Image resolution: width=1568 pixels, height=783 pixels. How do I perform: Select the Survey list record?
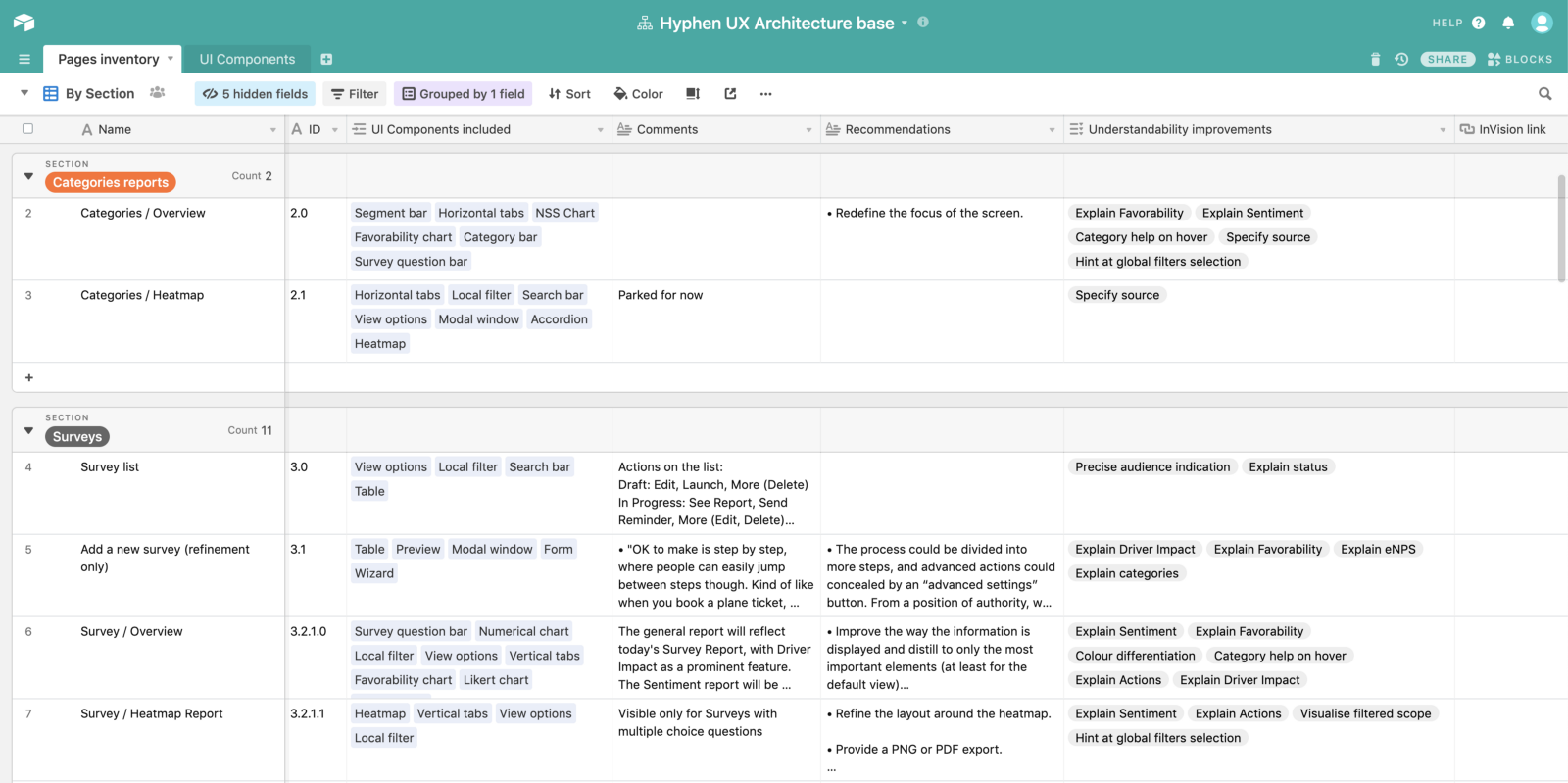[x=110, y=467]
